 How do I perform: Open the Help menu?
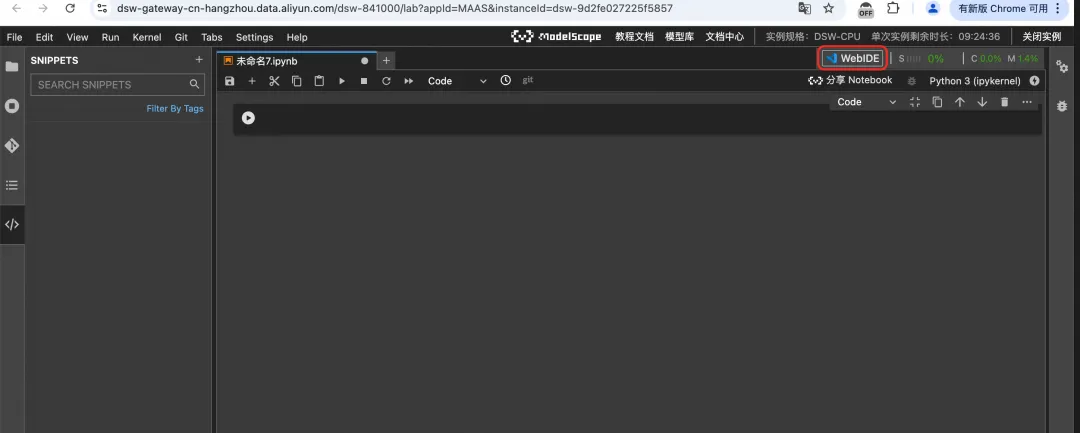pyautogui.click(x=297, y=37)
